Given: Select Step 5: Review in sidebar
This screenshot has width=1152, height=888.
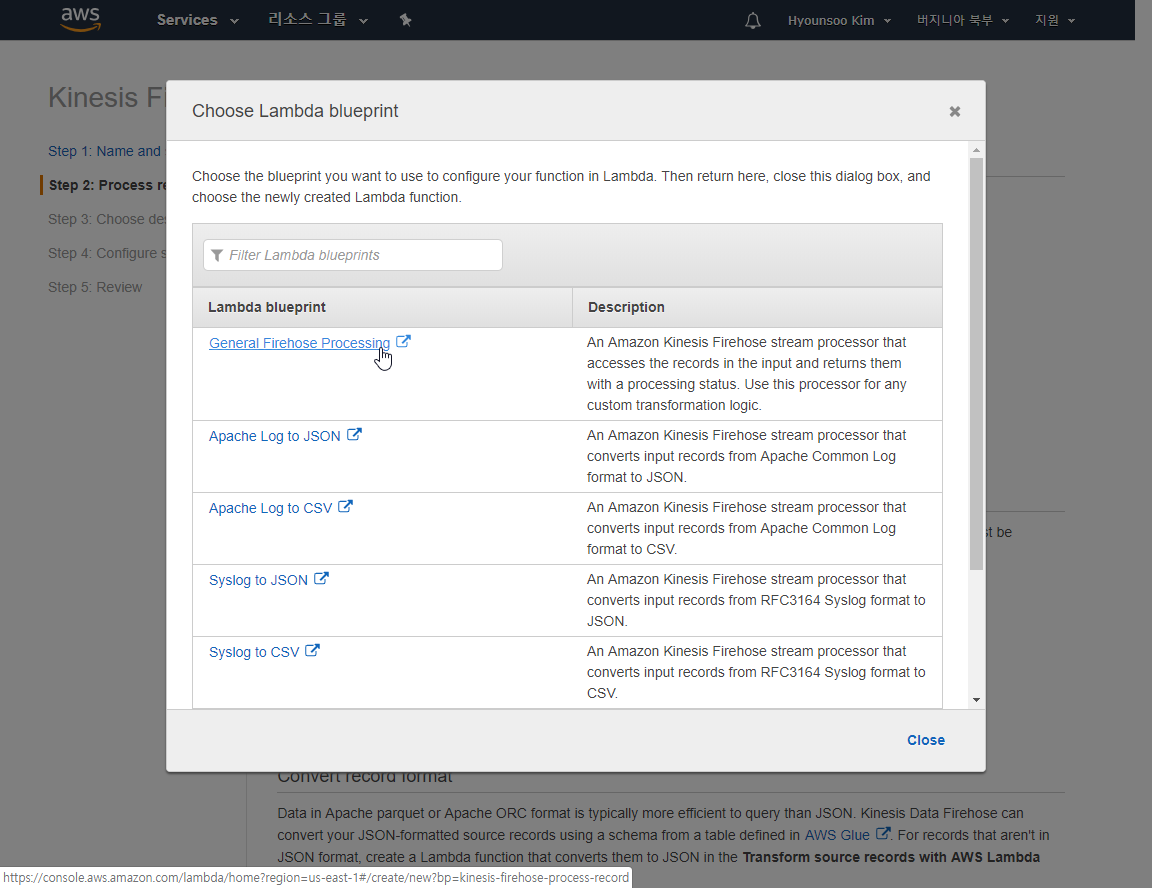Looking at the screenshot, I should (x=96, y=287).
